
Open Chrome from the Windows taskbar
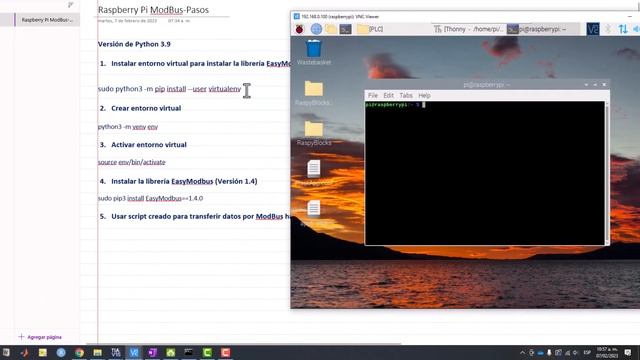pyautogui.click(x=79, y=353)
